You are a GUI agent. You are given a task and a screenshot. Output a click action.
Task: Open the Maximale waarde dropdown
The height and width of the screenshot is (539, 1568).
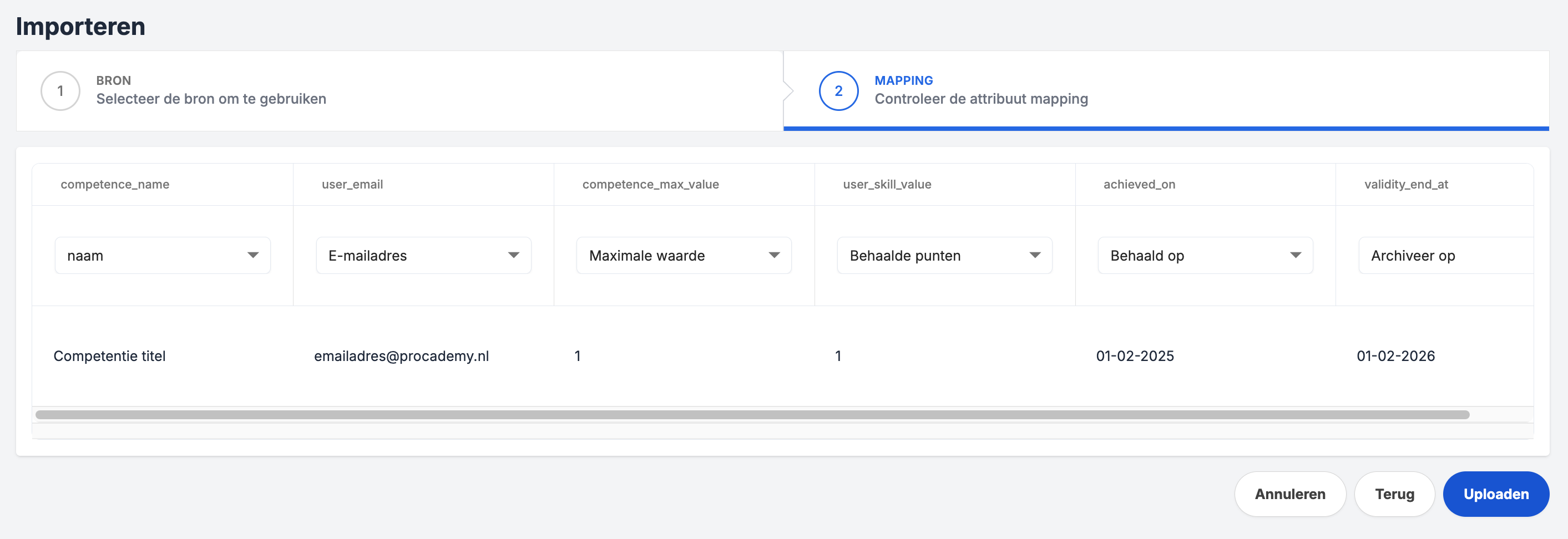684,256
